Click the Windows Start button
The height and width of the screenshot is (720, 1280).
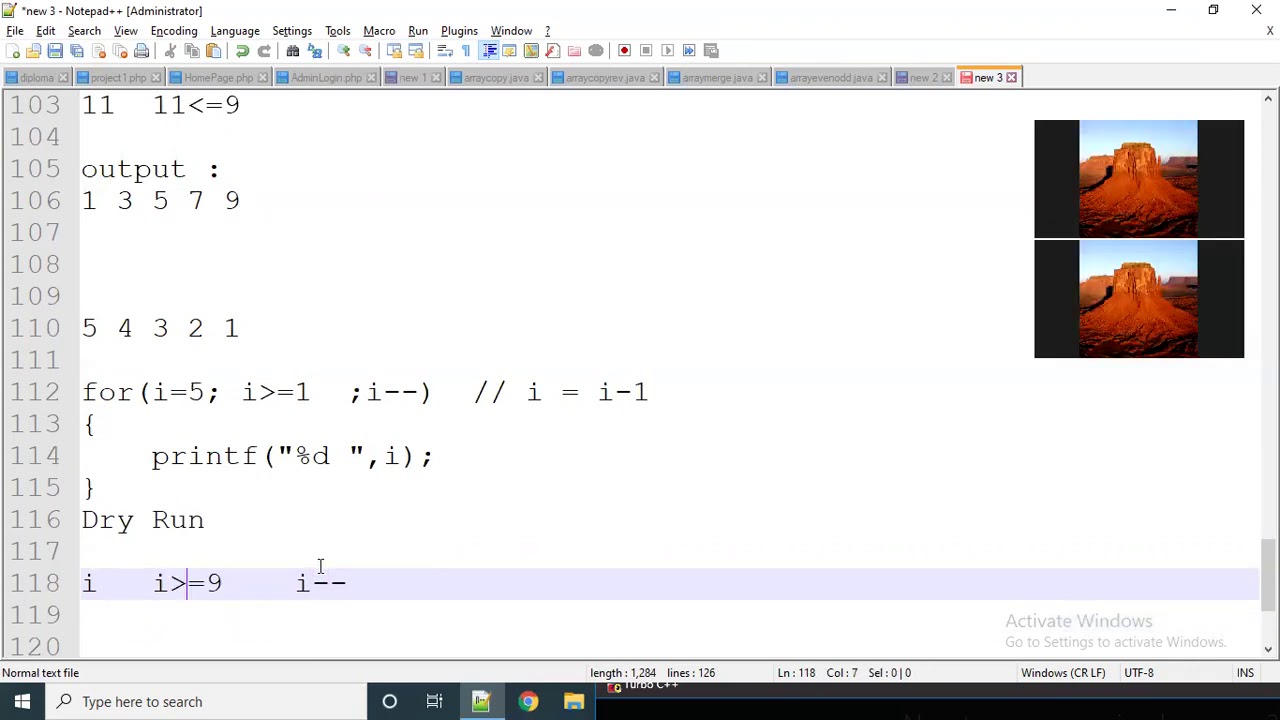click(22, 702)
